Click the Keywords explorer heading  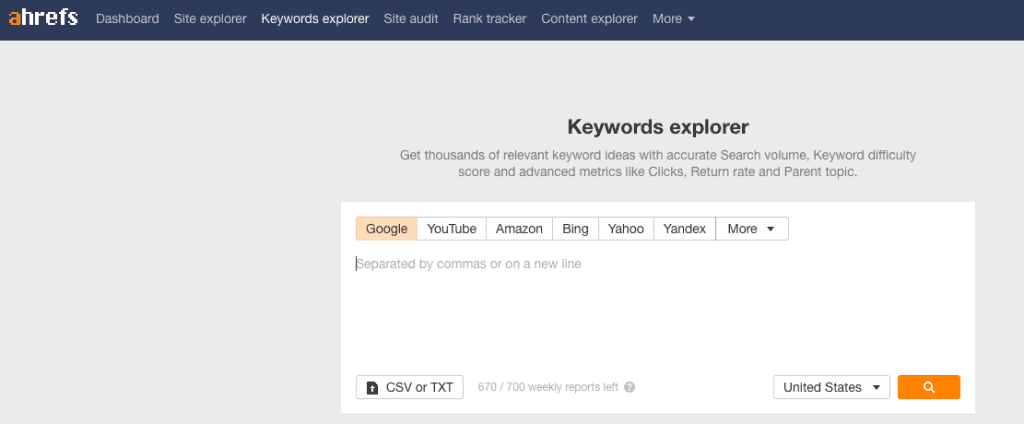click(658, 127)
